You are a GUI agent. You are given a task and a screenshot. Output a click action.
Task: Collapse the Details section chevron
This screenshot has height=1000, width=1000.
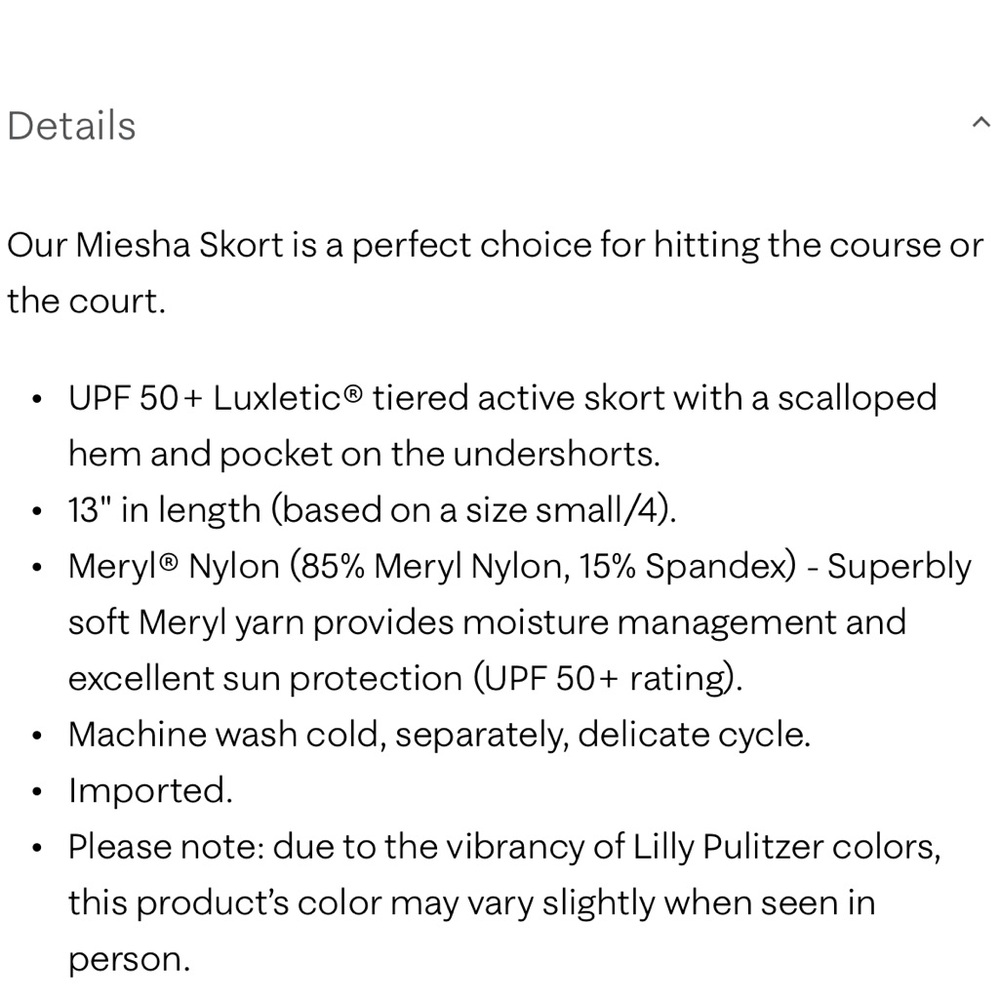(x=978, y=123)
